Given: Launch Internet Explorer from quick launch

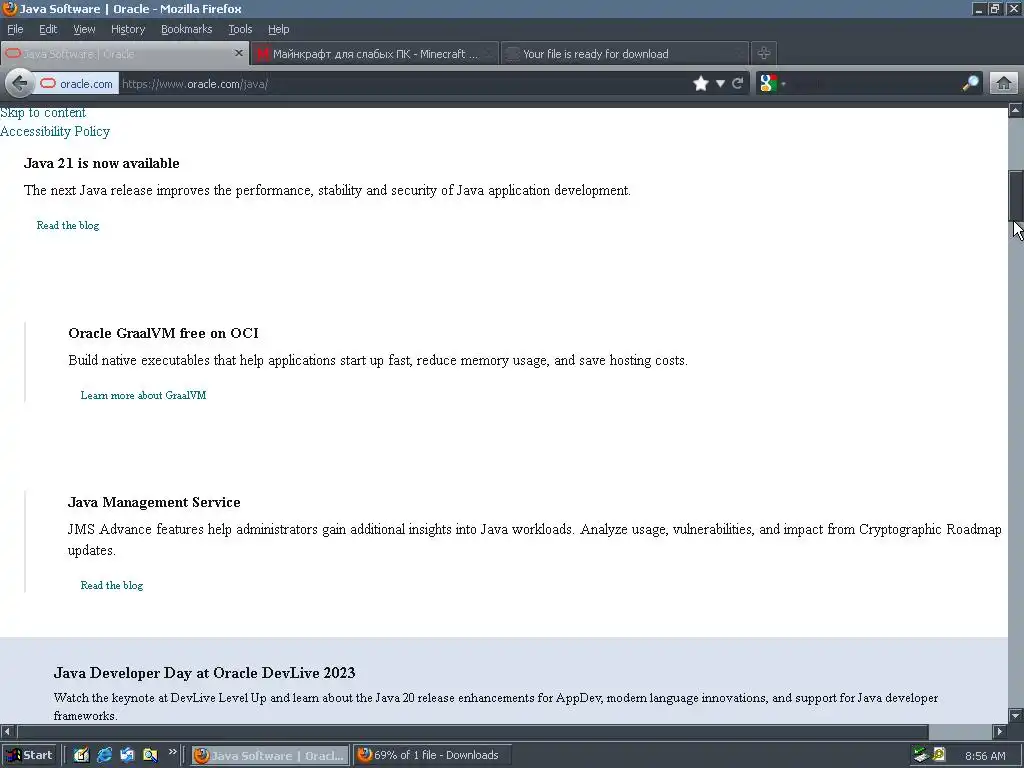Looking at the screenshot, I should pos(104,755).
